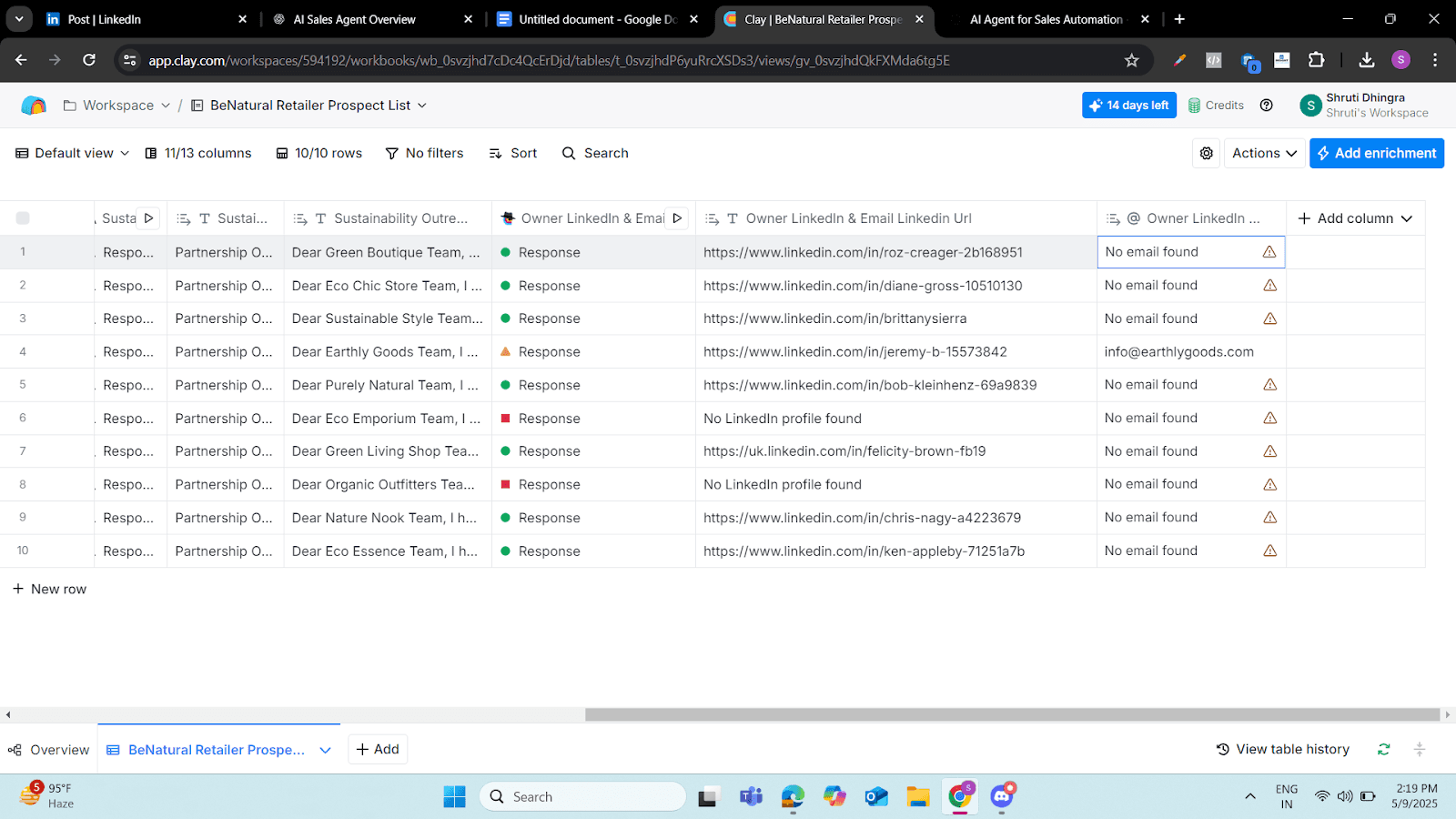Open the Actions dropdown
Screen dimensions: 1456x819
[1265, 153]
